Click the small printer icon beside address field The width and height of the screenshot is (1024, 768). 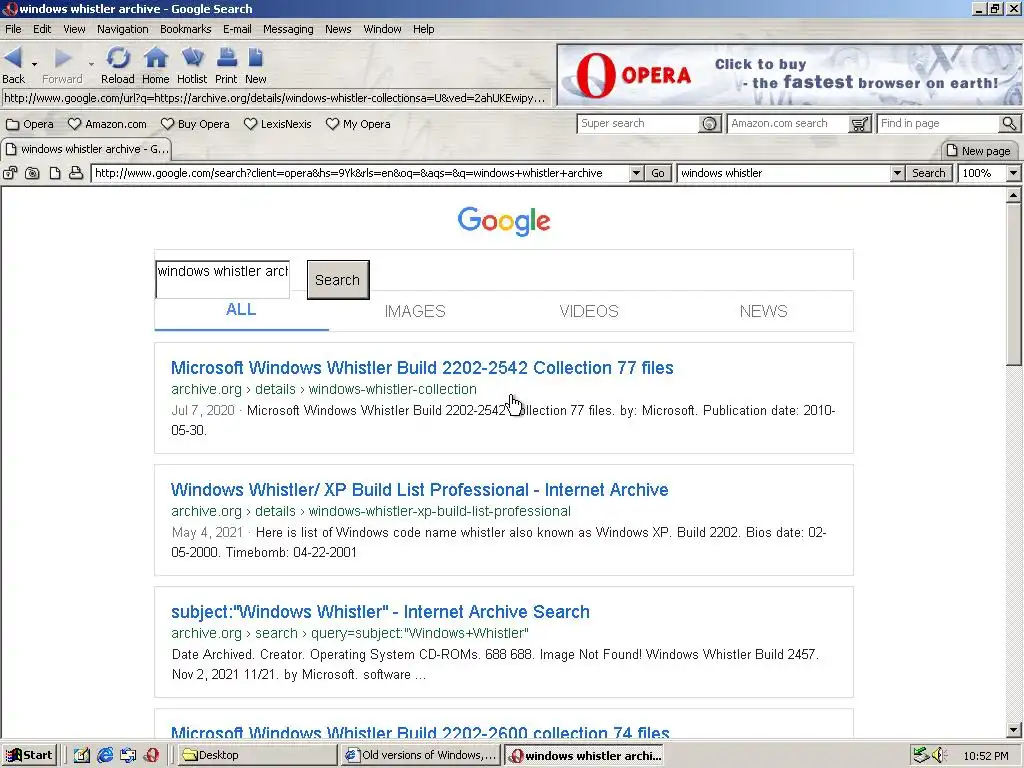[x=76, y=173]
